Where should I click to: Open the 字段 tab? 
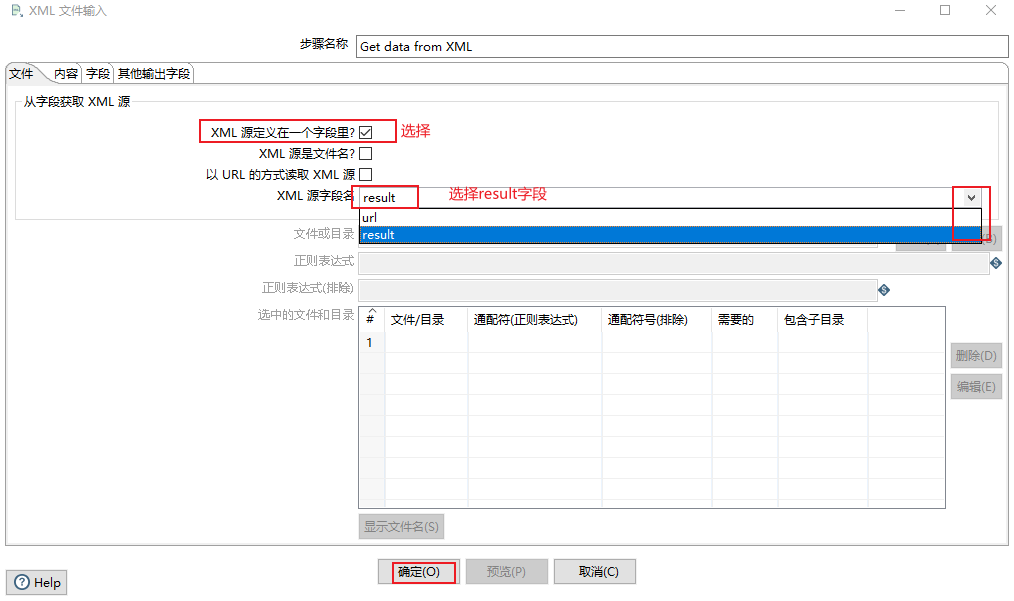click(96, 73)
